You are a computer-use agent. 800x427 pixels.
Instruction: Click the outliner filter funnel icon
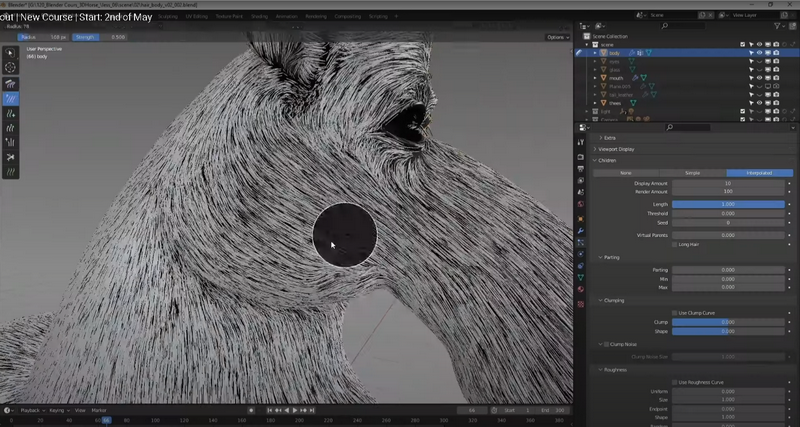pyautogui.click(x=777, y=26)
